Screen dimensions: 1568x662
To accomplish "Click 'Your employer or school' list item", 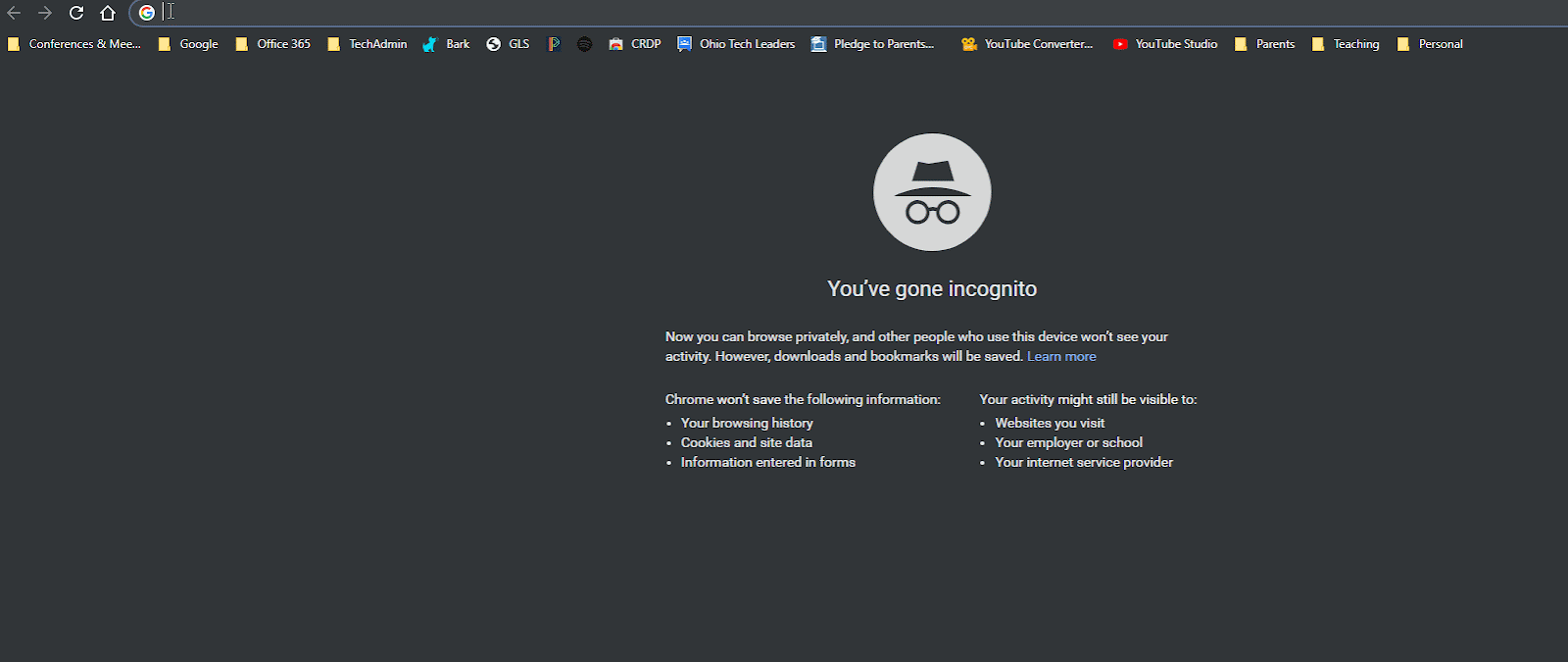I will tap(1069, 443).
